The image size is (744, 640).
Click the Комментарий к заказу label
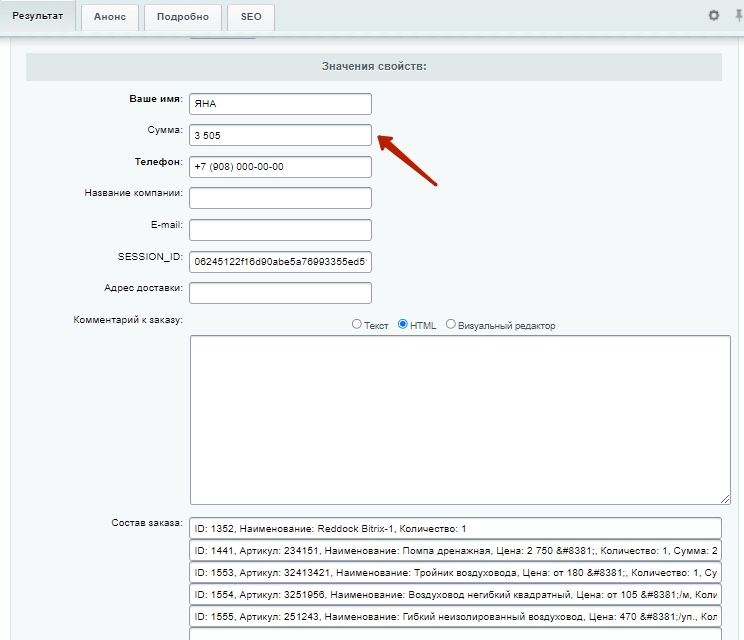coord(128,320)
